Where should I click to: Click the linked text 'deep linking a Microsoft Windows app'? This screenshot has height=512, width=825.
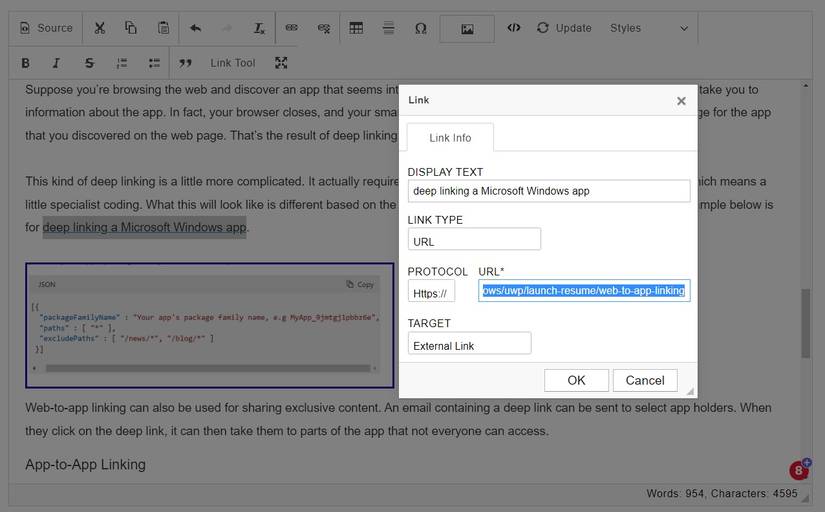[144, 227]
